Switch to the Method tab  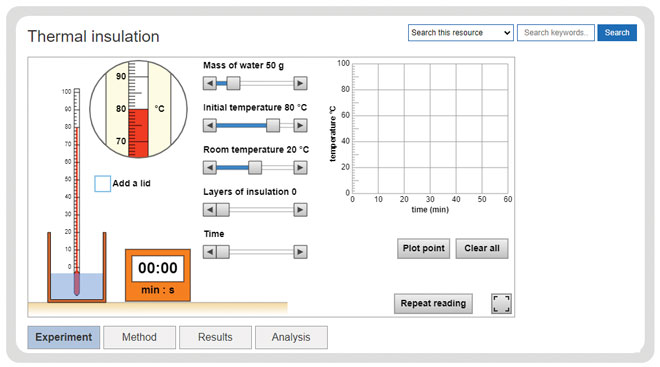[x=139, y=337]
